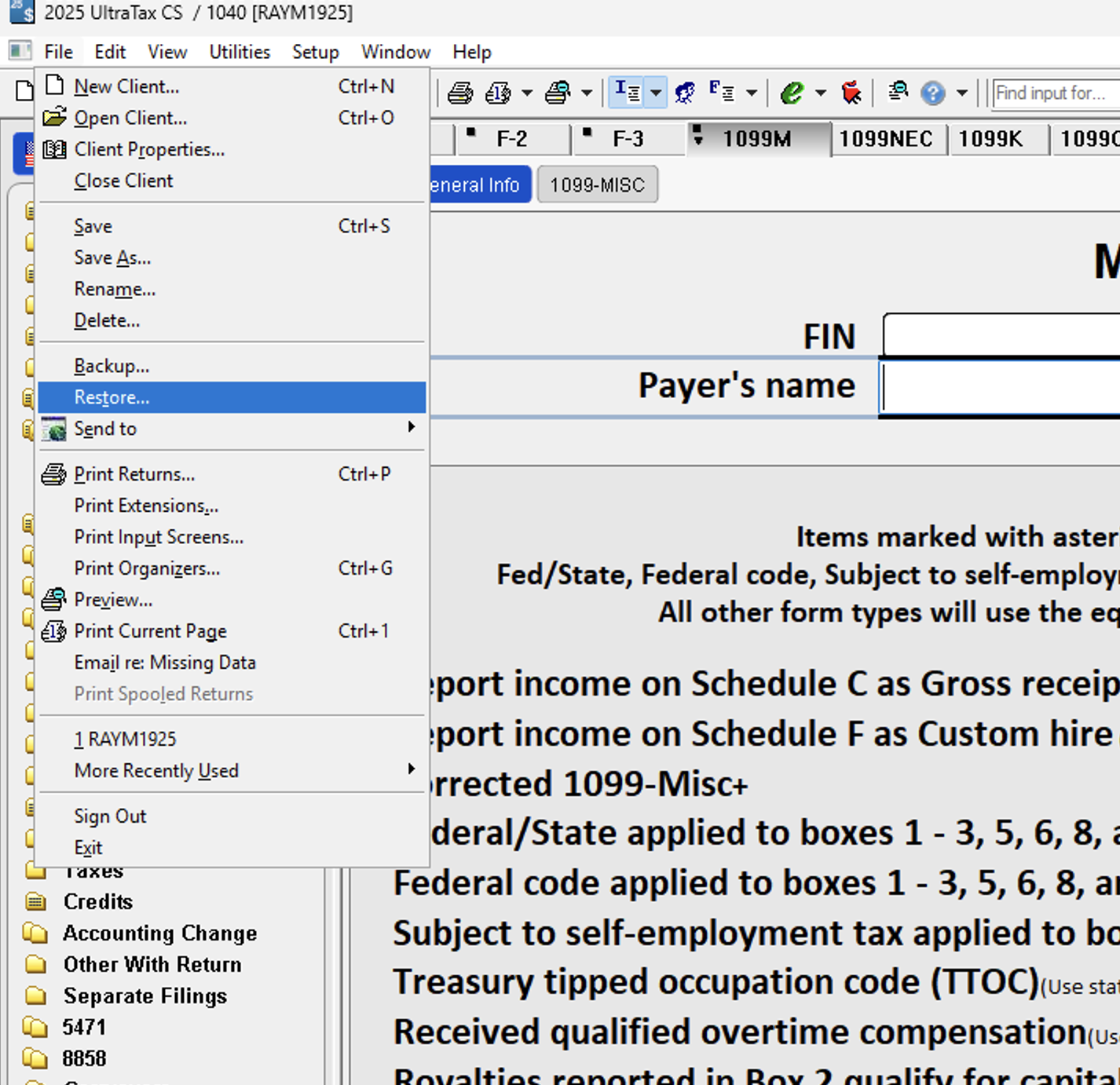Choose Restore... from the File menu
The width and height of the screenshot is (1120, 1085).
pos(232,397)
